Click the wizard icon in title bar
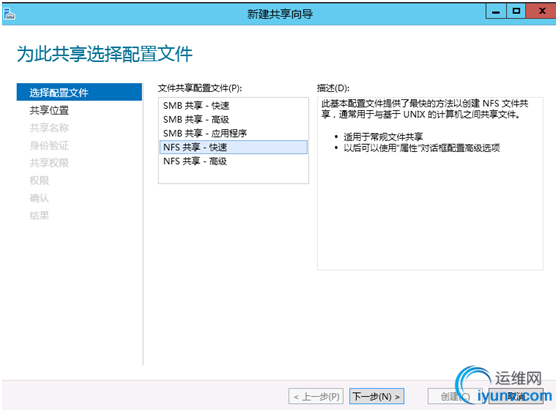The width and height of the screenshot is (558, 412). tap(9, 14)
